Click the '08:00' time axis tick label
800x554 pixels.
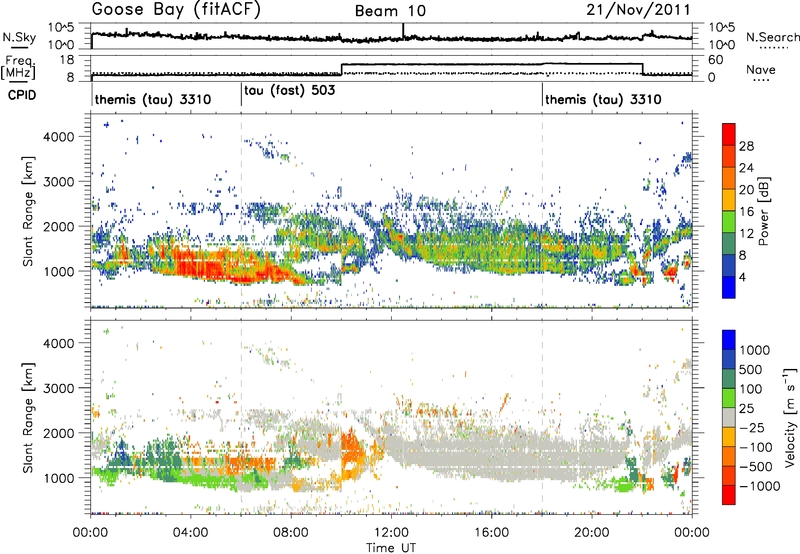(291, 533)
